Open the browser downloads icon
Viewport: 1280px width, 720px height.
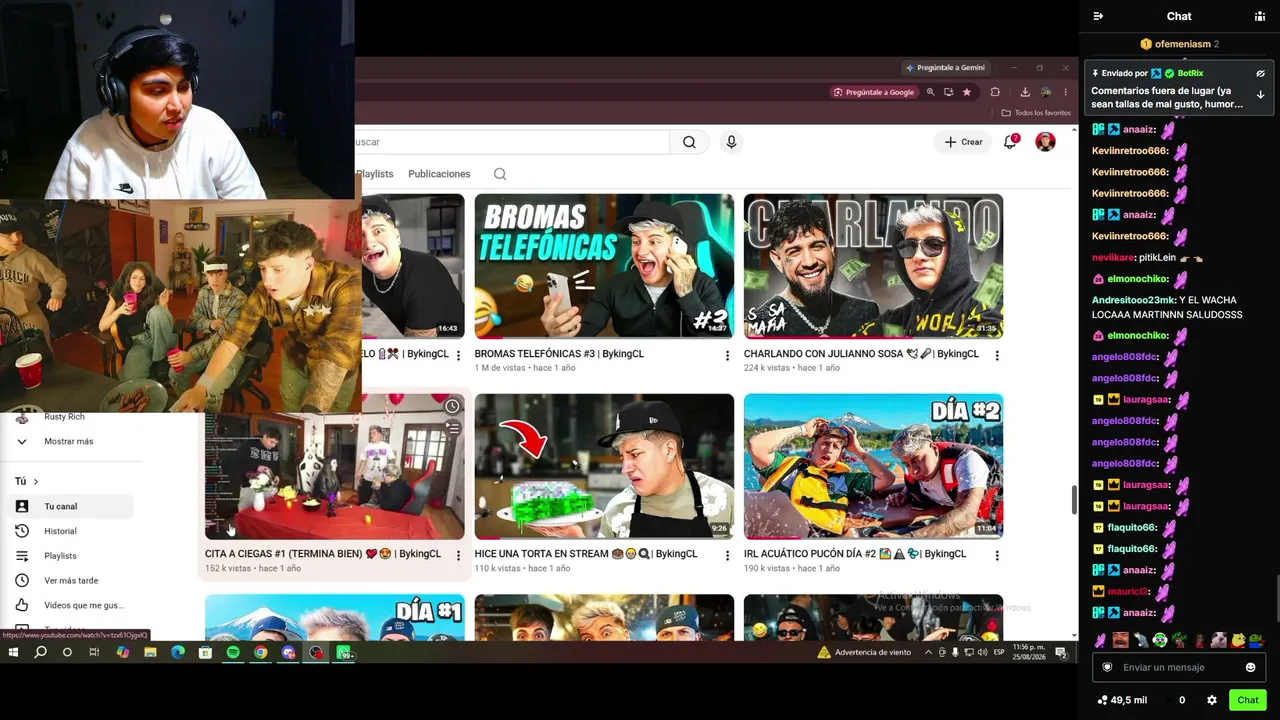pyautogui.click(x=1025, y=92)
